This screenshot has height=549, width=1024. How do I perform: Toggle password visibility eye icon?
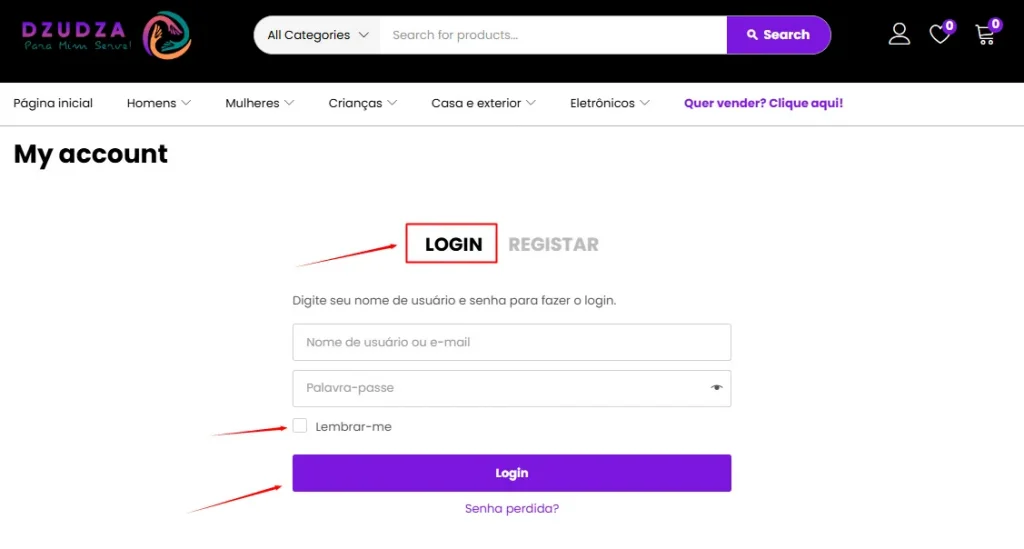(x=716, y=388)
